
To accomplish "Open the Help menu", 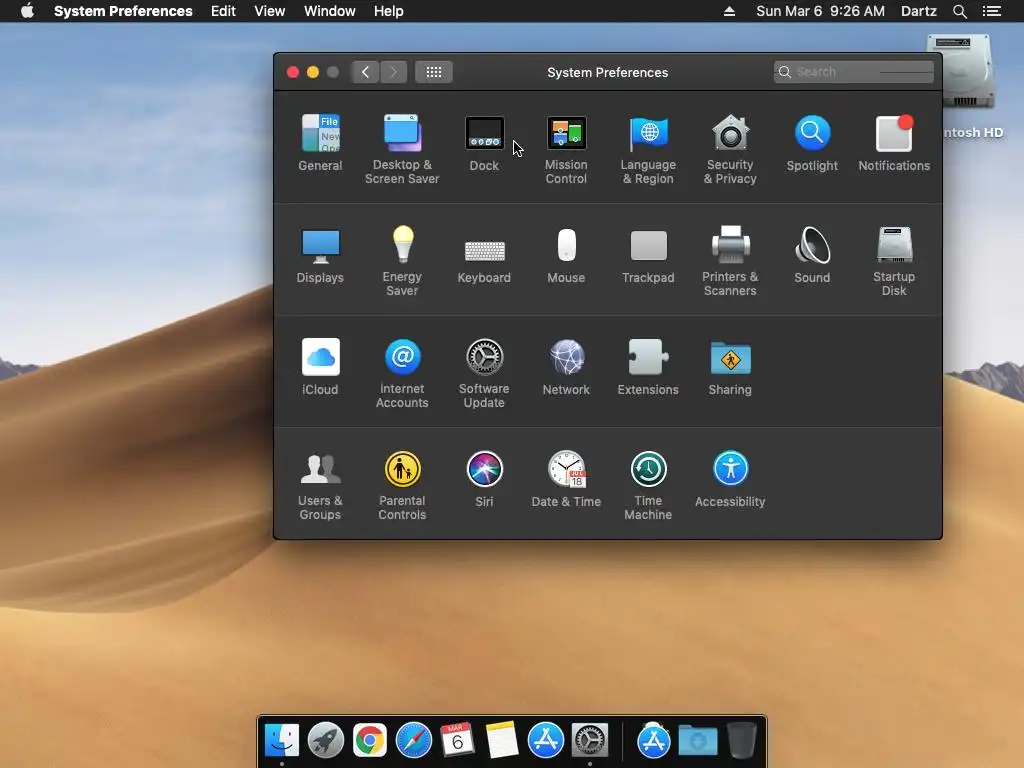I will coord(389,11).
